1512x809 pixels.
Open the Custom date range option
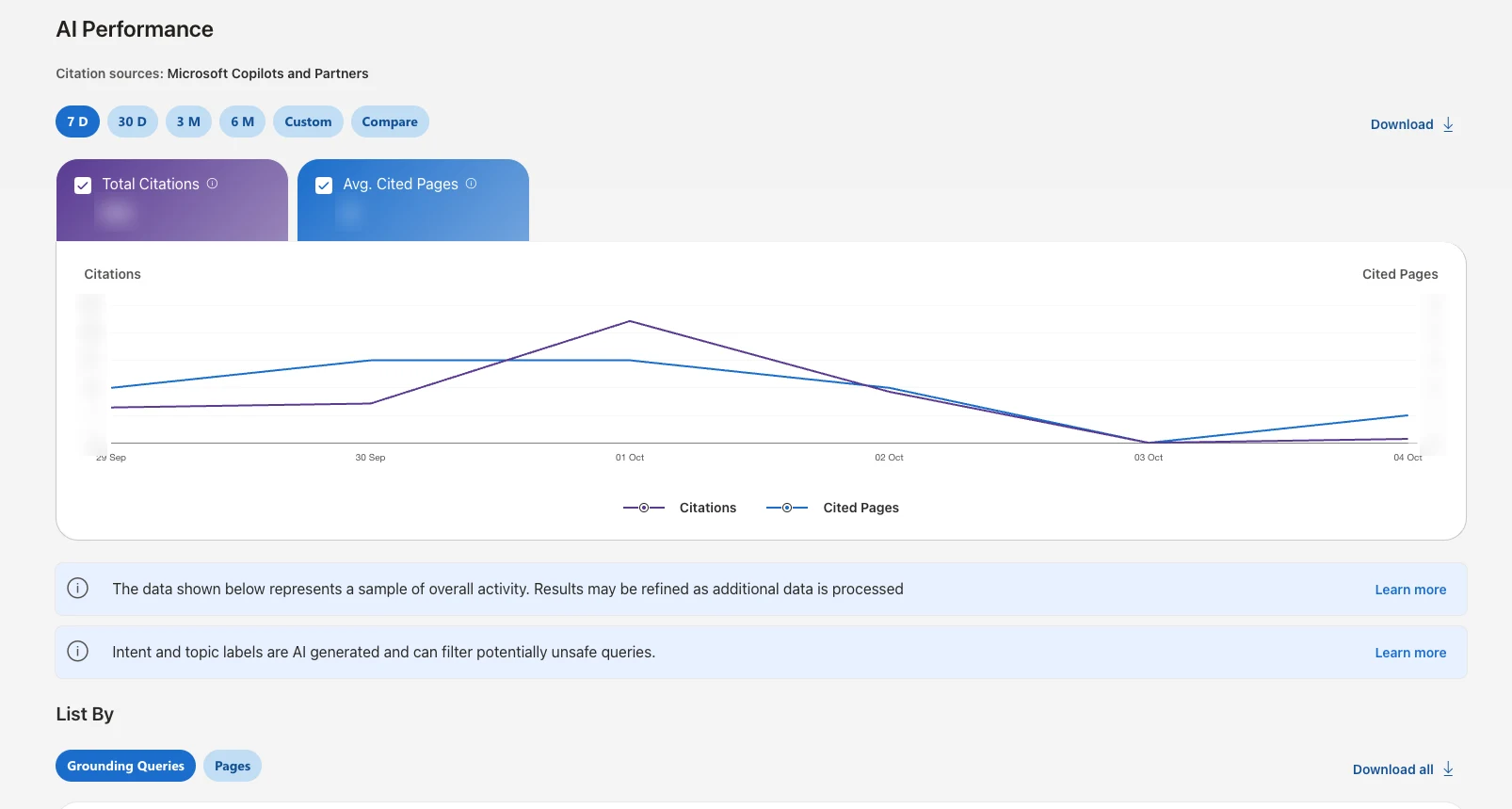point(308,121)
